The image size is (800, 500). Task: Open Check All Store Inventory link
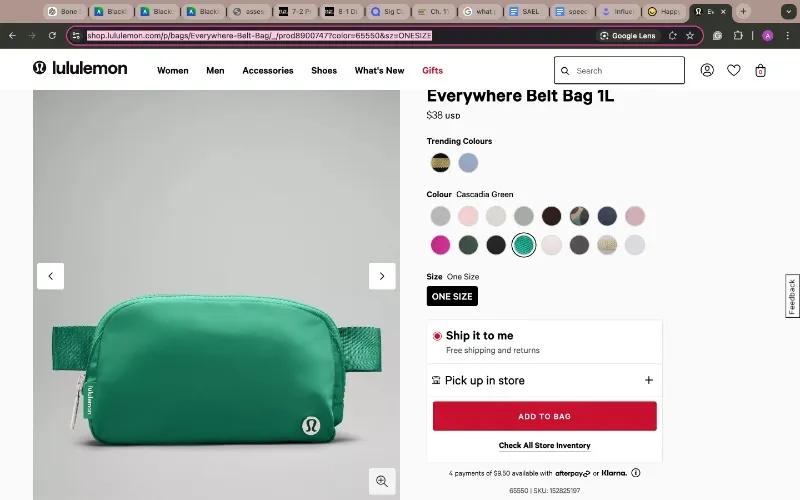[544, 445]
